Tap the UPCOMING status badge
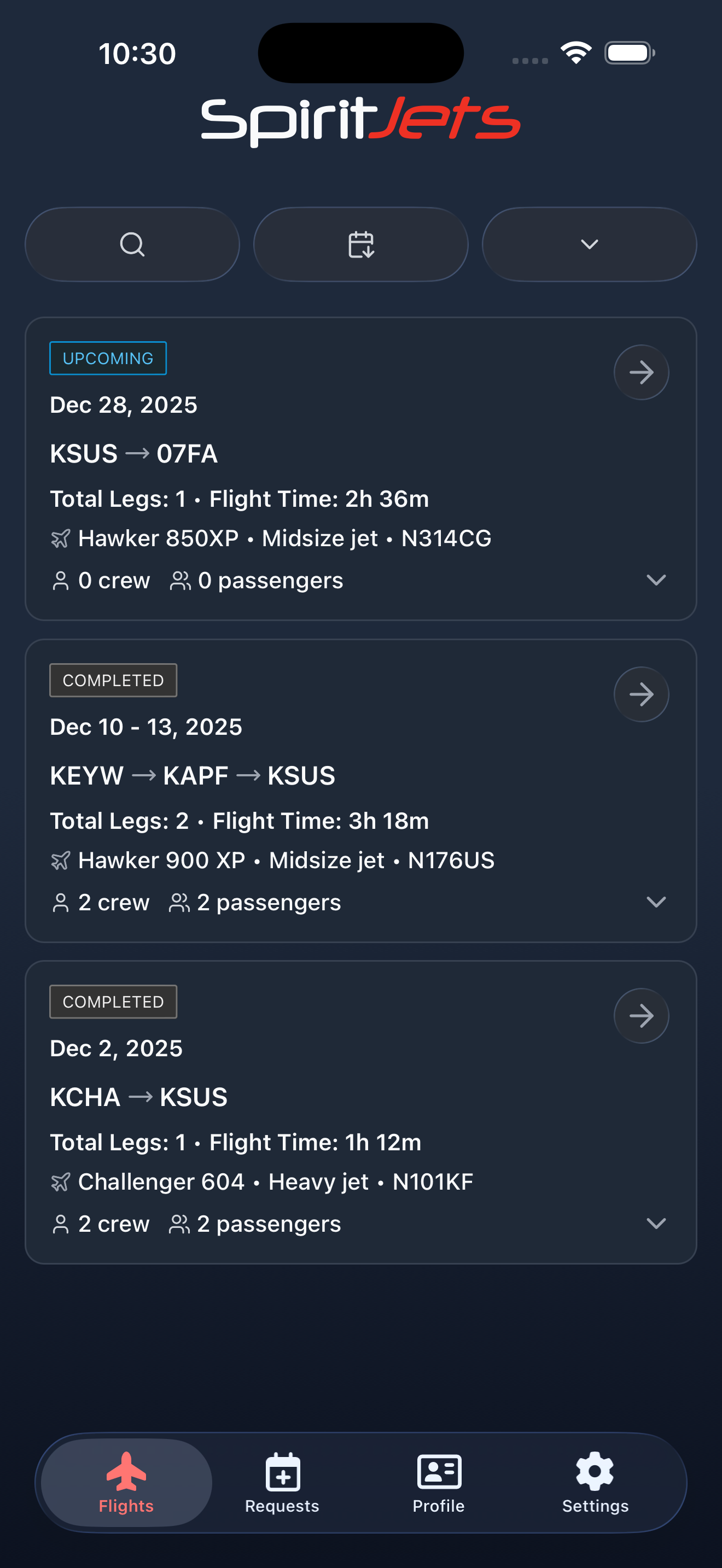The width and height of the screenshot is (722, 1568). tap(108, 358)
